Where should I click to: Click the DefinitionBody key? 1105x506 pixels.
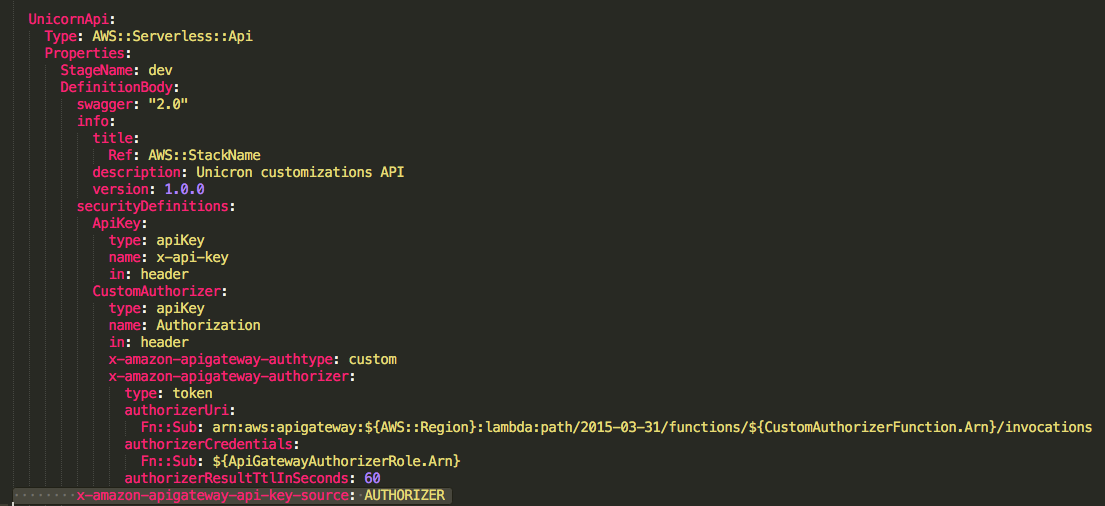[116, 87]
